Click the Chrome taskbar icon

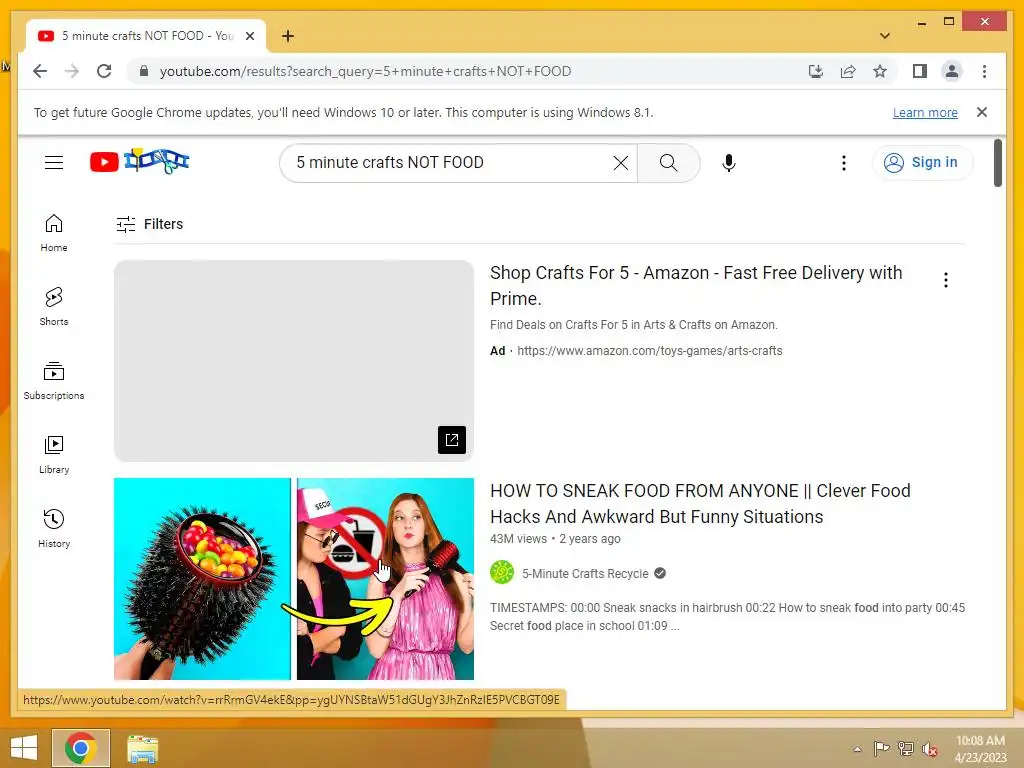(81, 748)
